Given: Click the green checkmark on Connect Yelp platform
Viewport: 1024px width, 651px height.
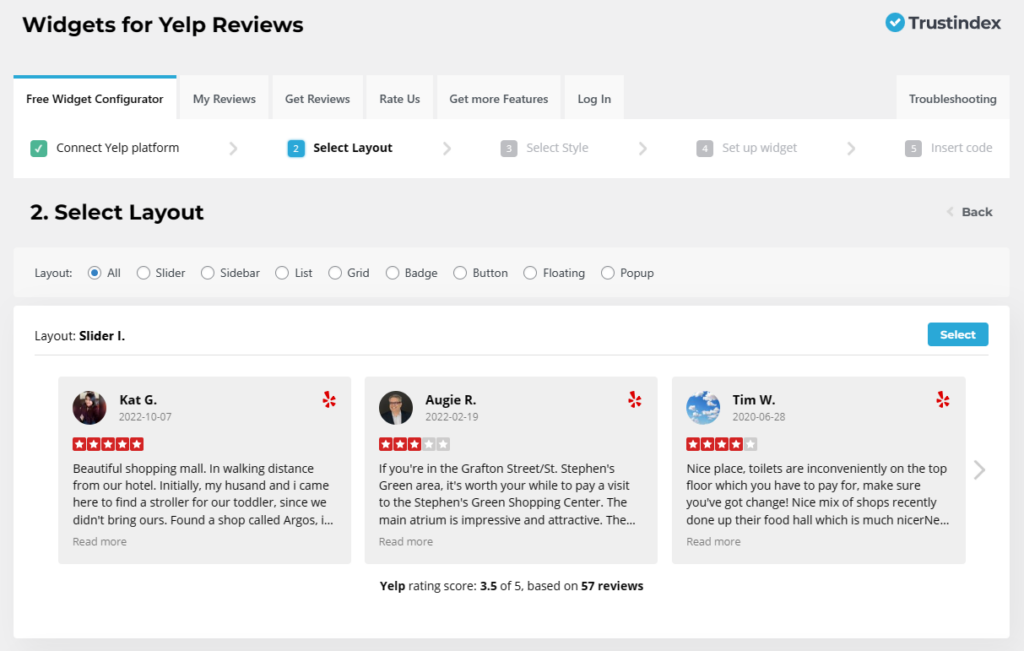Looking at the screenshot, I should point(39,147).
